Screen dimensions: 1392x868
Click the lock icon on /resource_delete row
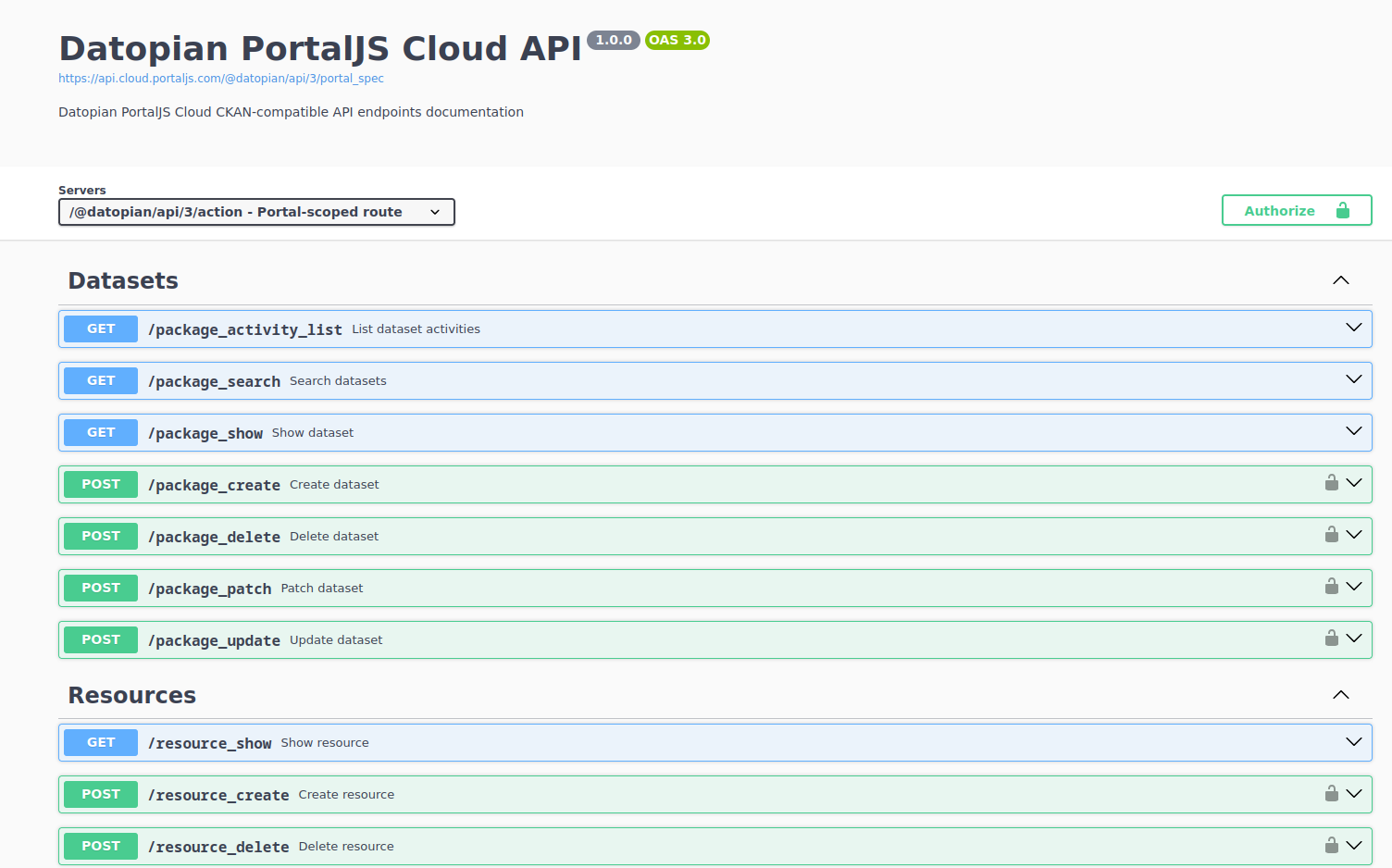[x=1331, y=846]
